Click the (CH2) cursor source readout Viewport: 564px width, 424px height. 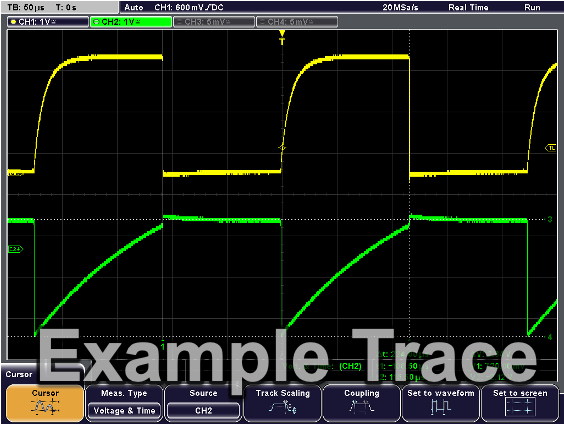tap(350, 366)
